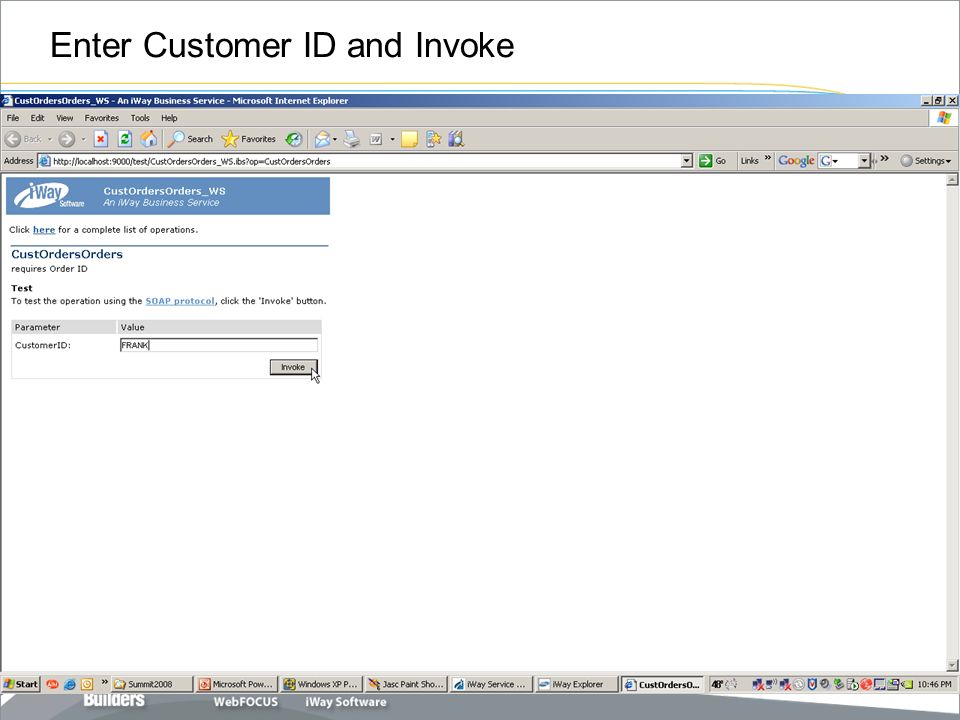The width and height of the screenshot is (960, 720).
Task: Click the Address bar URL field
Action: 366,161
